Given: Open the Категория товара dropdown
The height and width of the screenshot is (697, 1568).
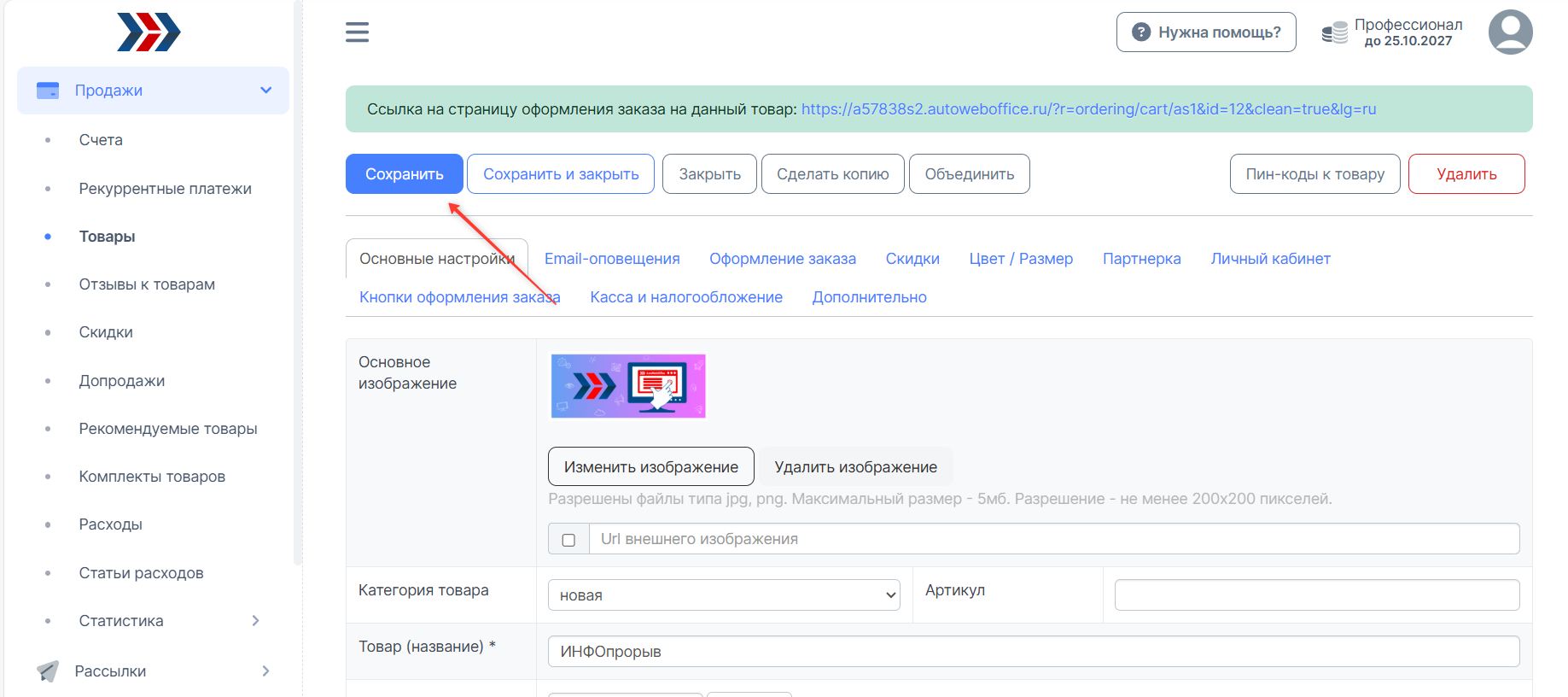Looking at the screenshot, I should tap(724, 595).
